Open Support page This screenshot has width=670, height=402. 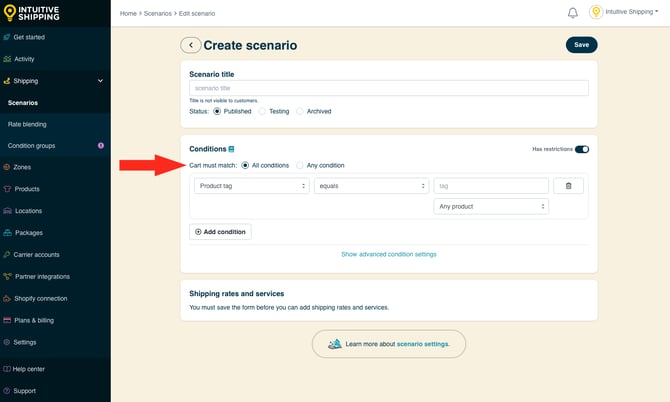coord(24,391)
